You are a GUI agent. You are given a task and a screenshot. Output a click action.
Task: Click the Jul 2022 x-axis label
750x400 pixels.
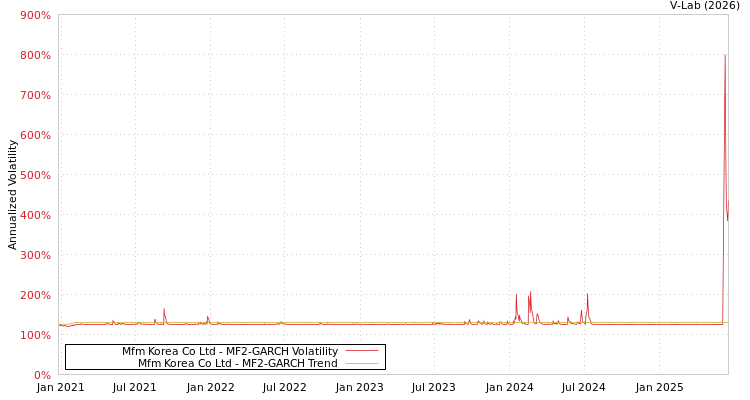(x=285, y=388)
